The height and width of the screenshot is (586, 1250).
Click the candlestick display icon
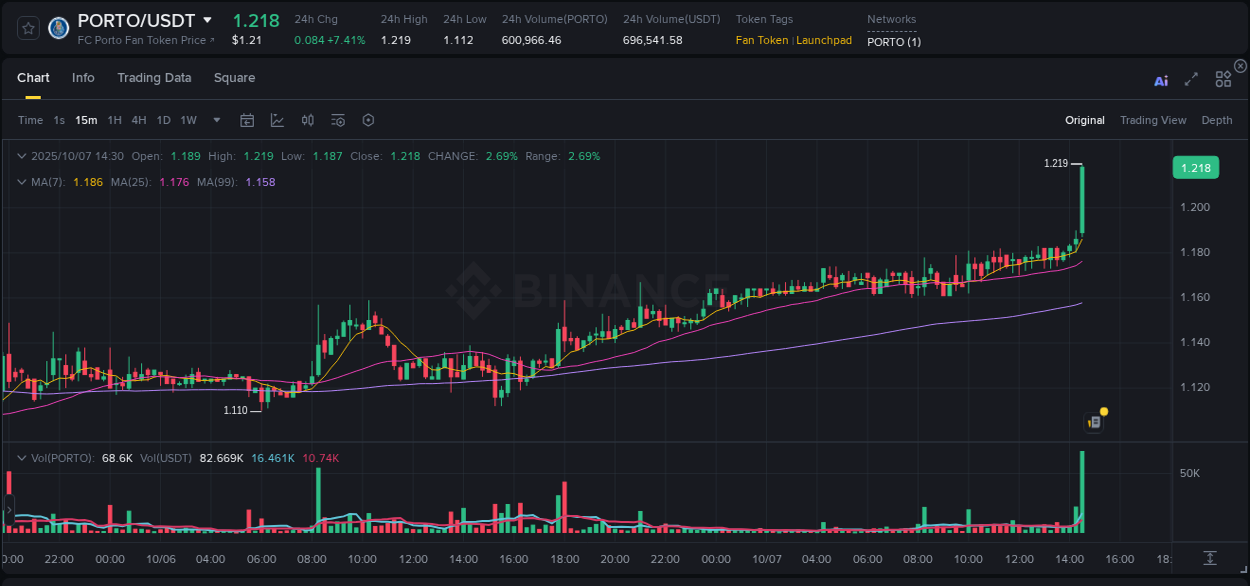(x=307, y=119)
